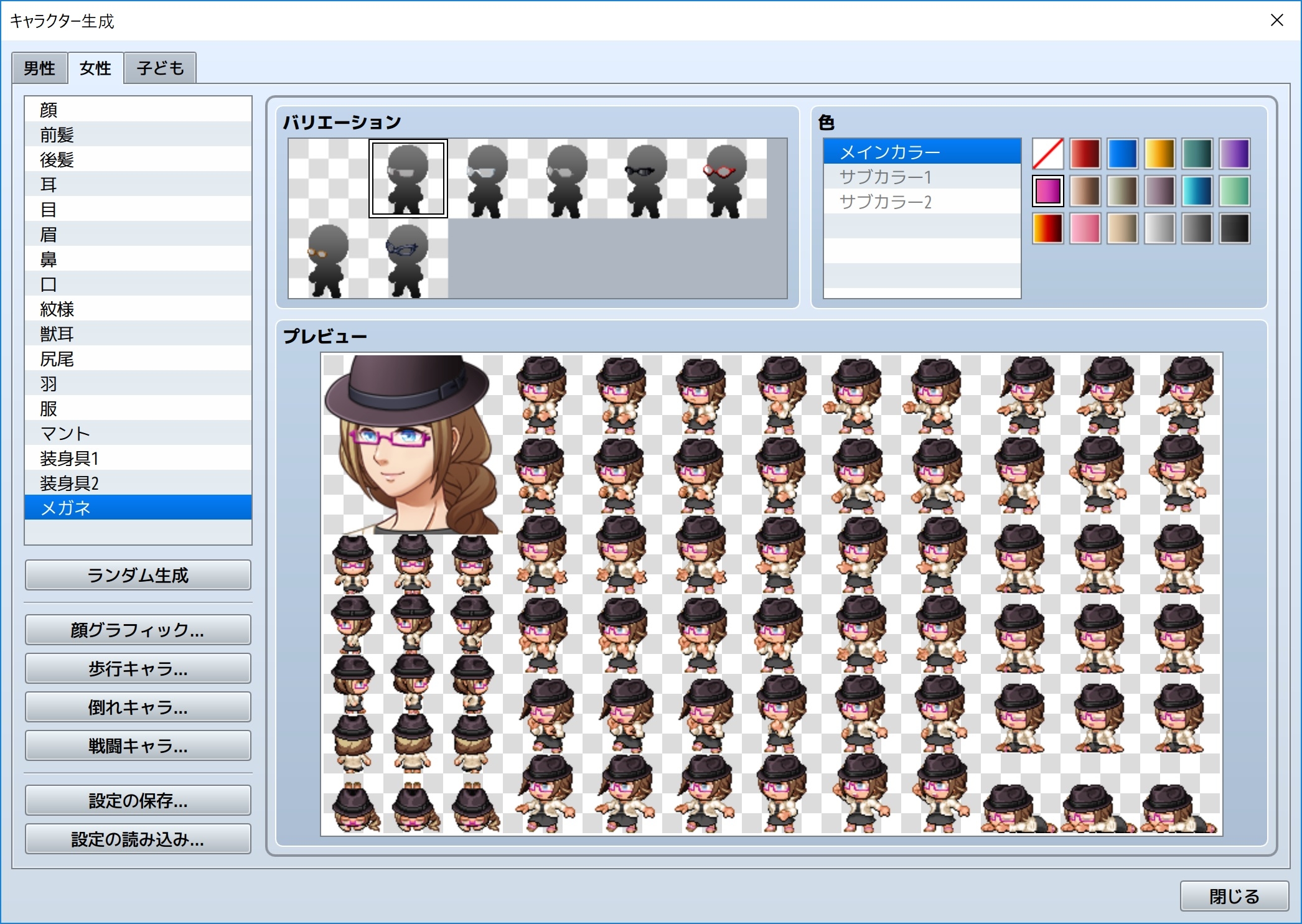Pick the blue color swatch
This screenshot has height=924, width=1302.
pos(1122,154)
